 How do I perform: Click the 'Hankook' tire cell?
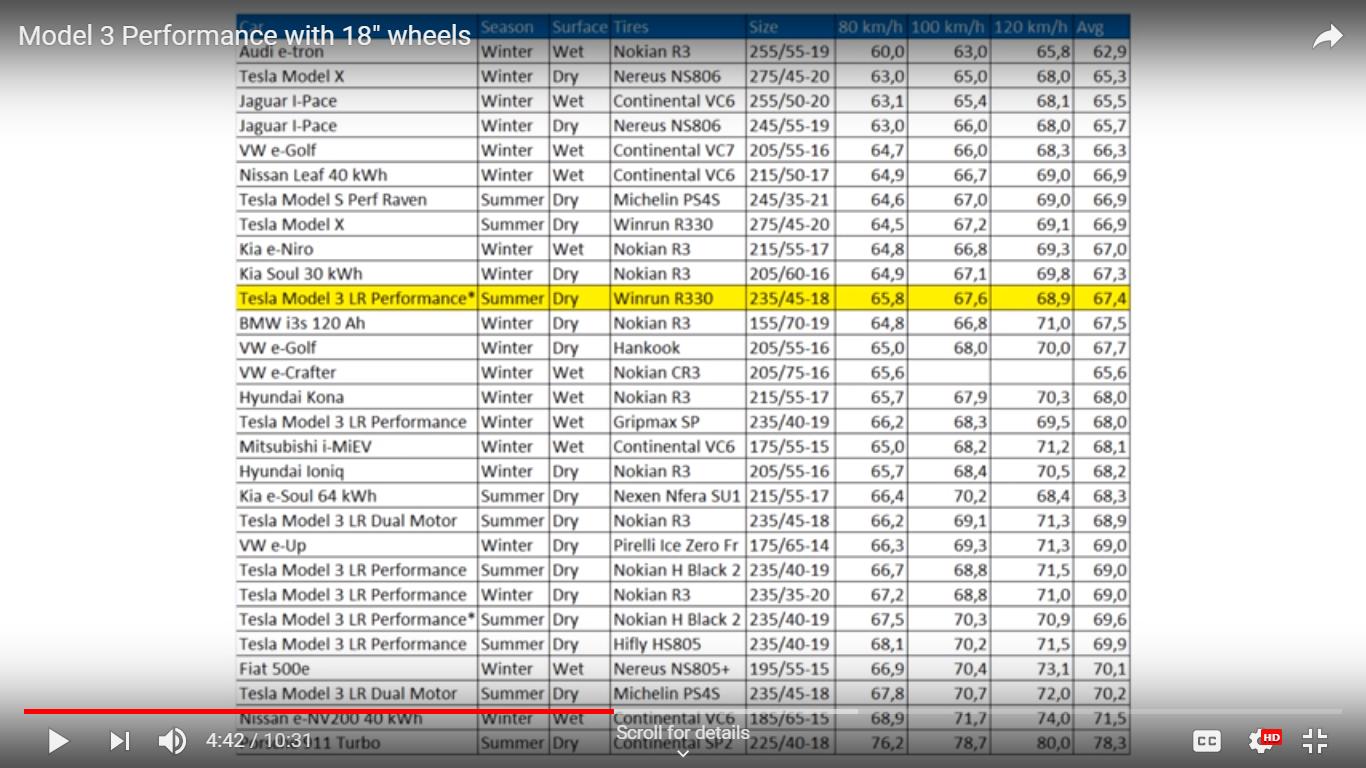tap(678, 348)
